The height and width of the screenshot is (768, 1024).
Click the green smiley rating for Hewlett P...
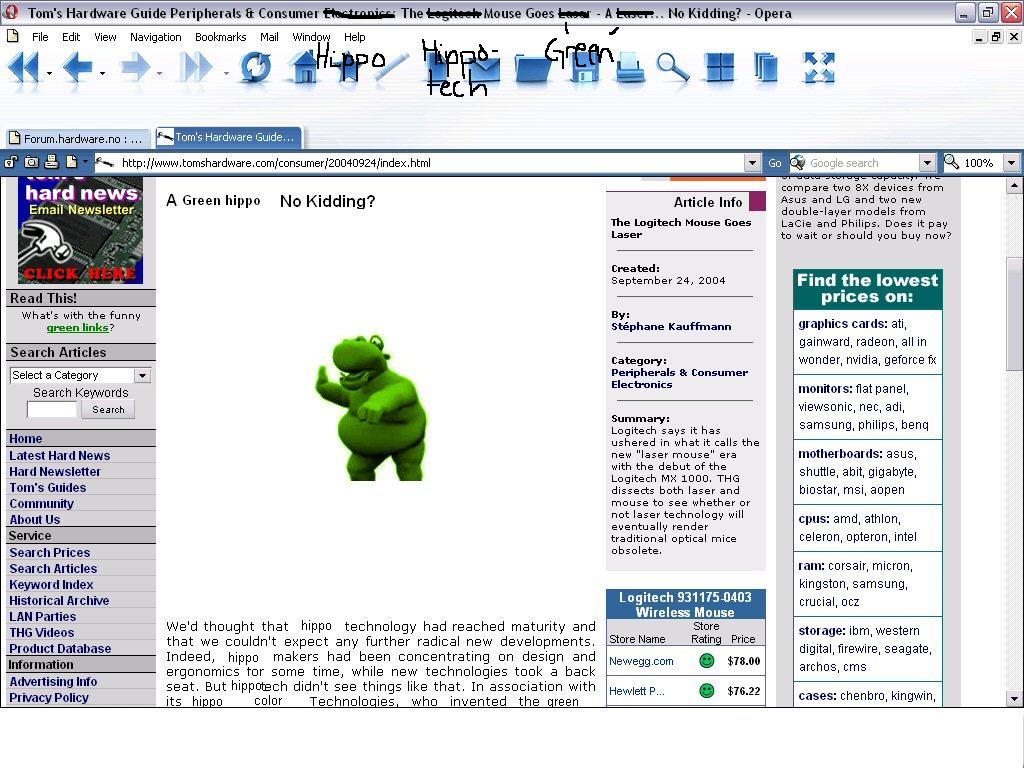click(706, 690)
